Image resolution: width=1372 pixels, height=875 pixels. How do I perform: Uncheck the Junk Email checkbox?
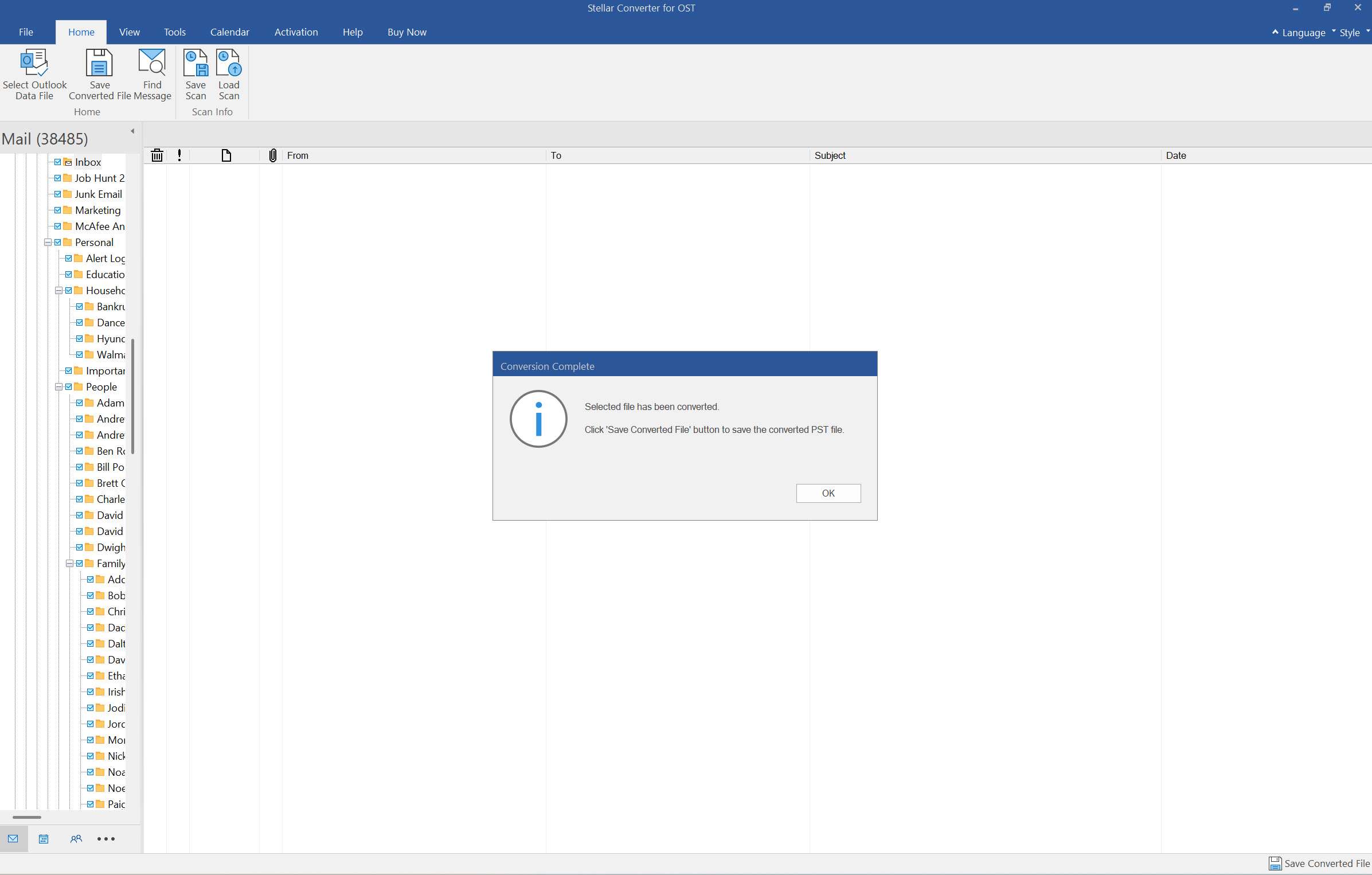tap(57, 194)
